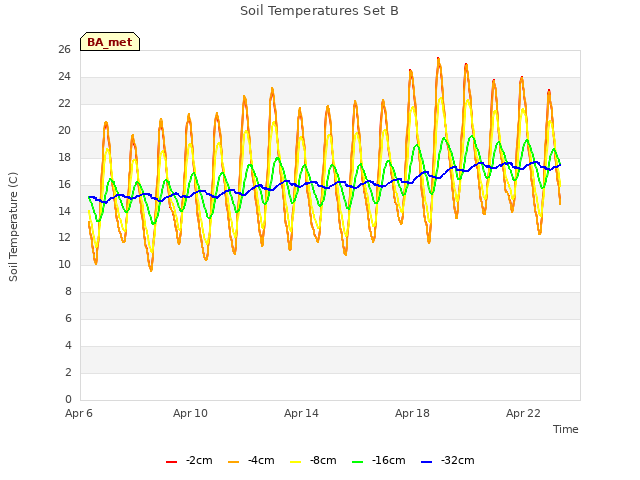Toggle the -16cm legend entry
The image size is (640, 480).
pyautogui.click(x=378, y=460)
